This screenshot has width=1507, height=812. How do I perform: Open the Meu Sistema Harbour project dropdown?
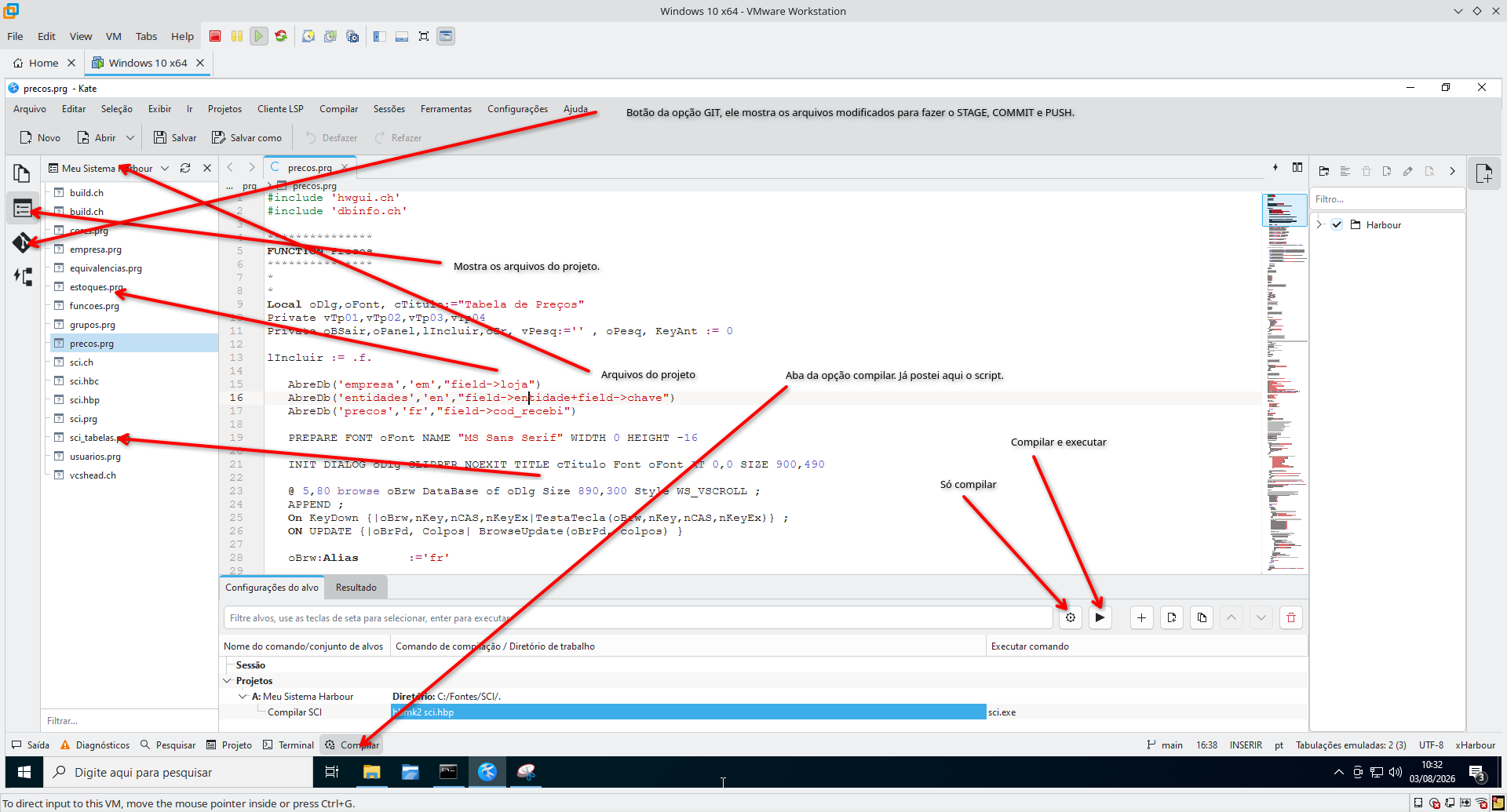[x=165, y=168]
